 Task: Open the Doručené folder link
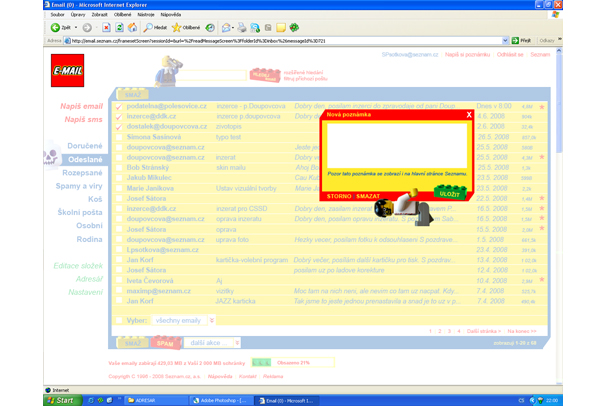point(84,146)
